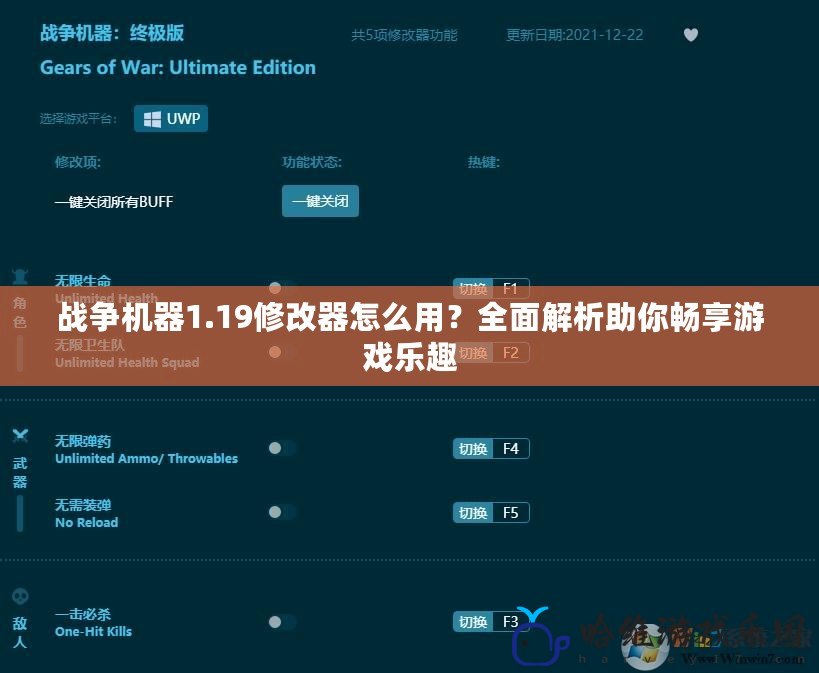Select the 敌人 enemy skull icon

pos(20,596)
